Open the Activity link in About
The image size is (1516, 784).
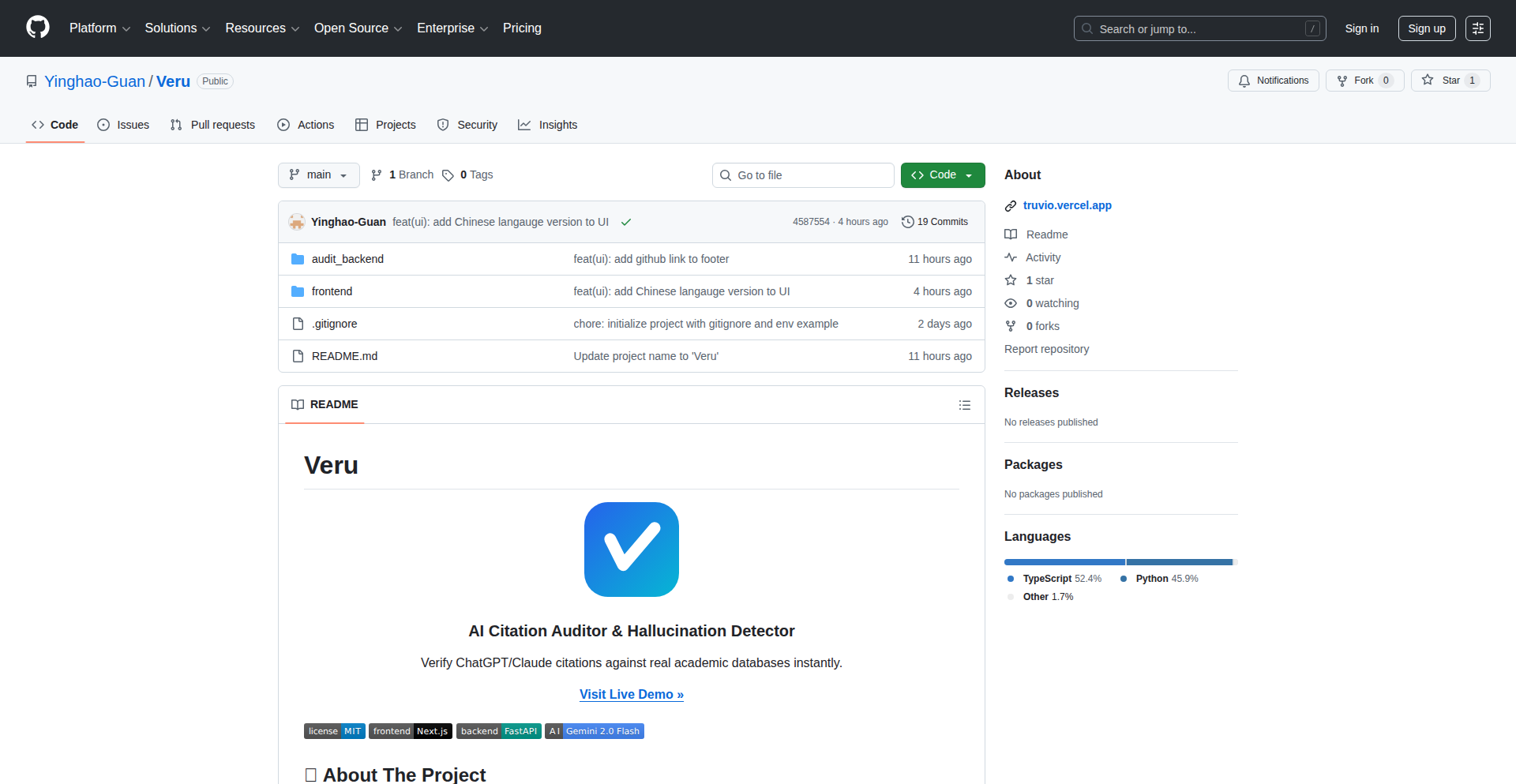click(x=1033, y=257)
